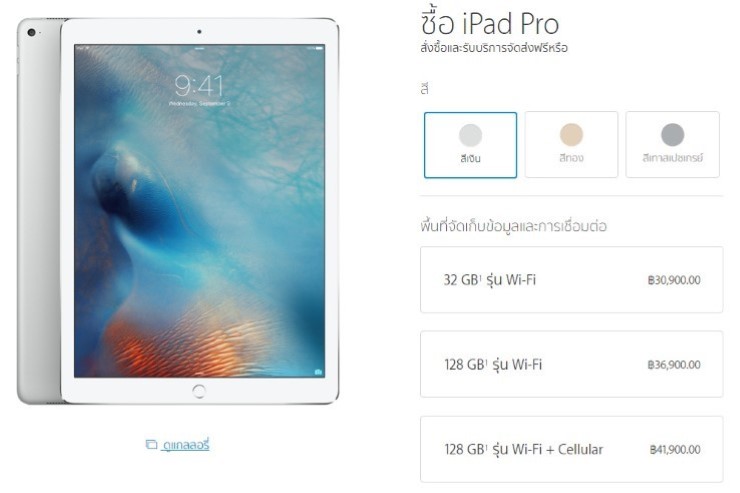Click the ฿30,900.00 price
Screen dimensions: 740x493
(673, 280)
